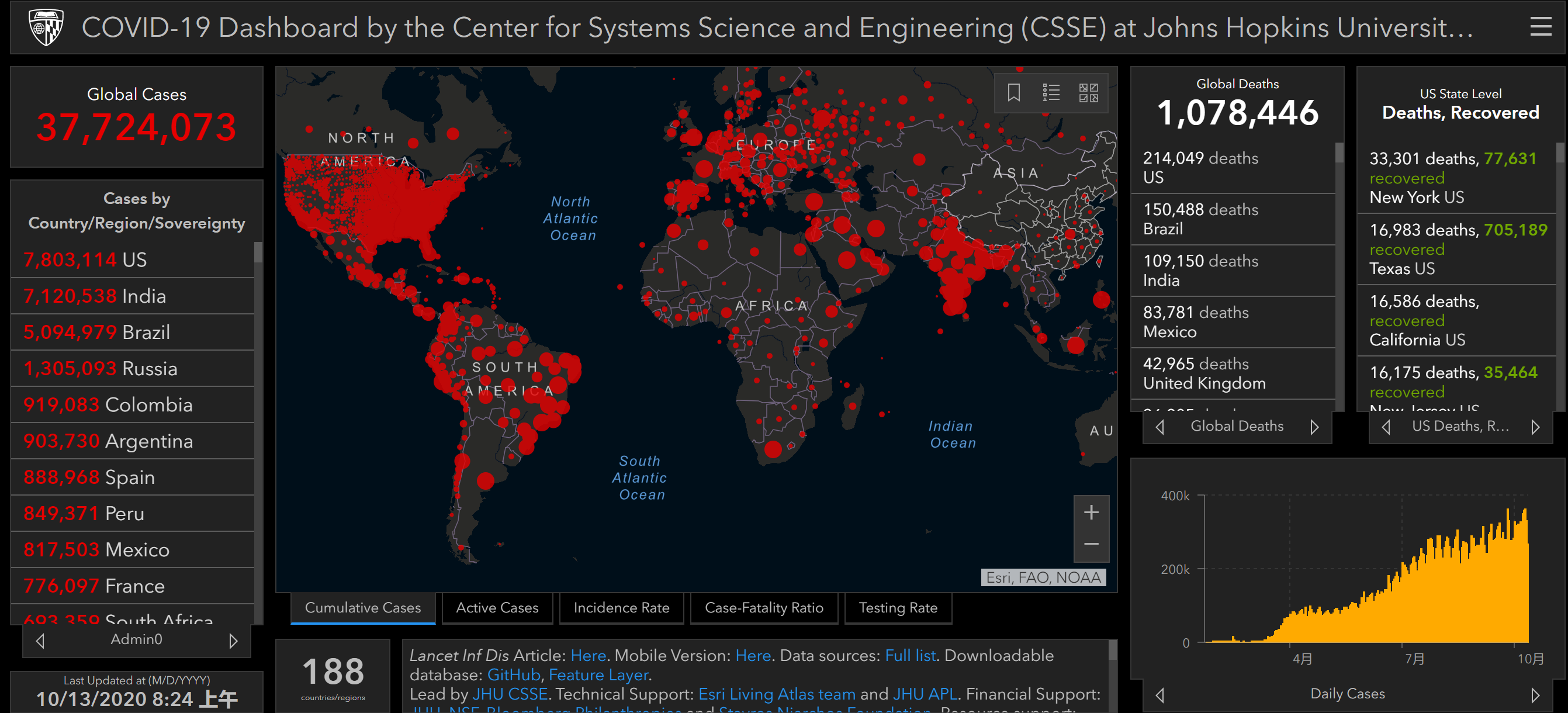Switch to Active Cases tab
Viewport: 1568px width, 713px height.
coord(497,608)
